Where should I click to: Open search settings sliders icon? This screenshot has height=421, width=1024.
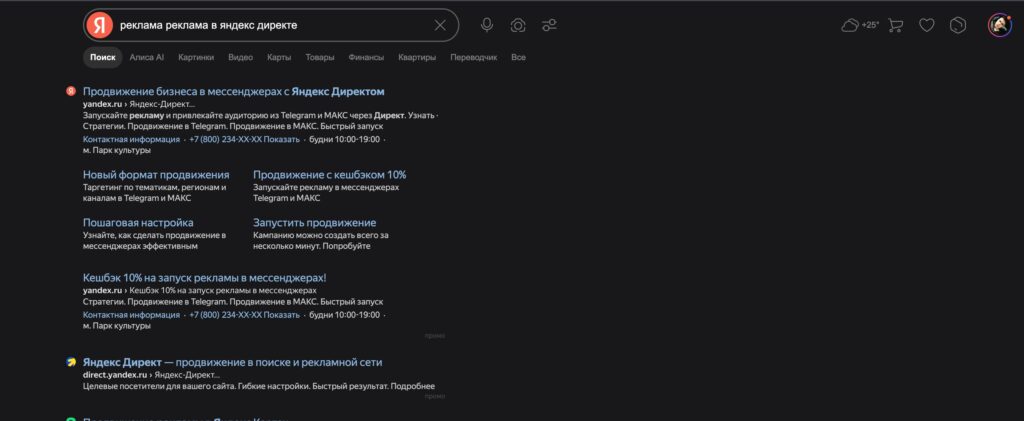pos(549,25)
